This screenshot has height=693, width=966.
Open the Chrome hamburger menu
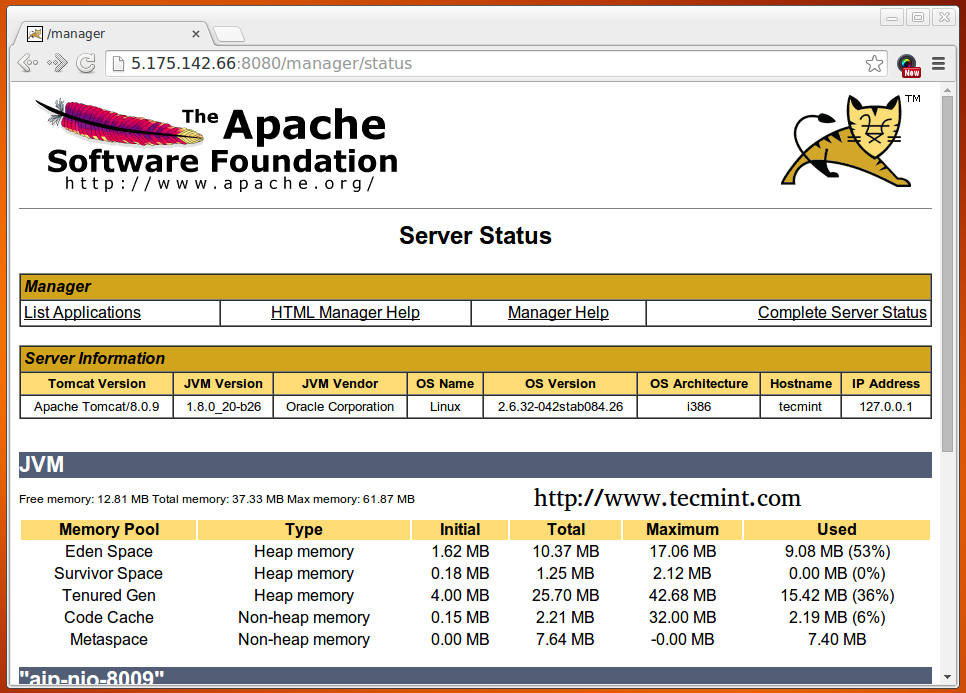coord(938,64)
